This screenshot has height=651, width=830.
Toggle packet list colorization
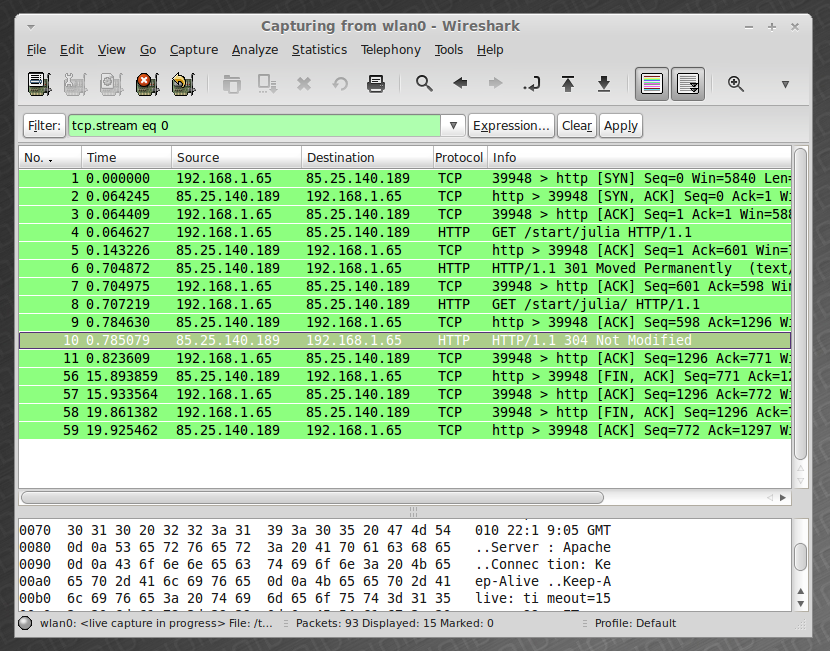click(x=652, y=84)
